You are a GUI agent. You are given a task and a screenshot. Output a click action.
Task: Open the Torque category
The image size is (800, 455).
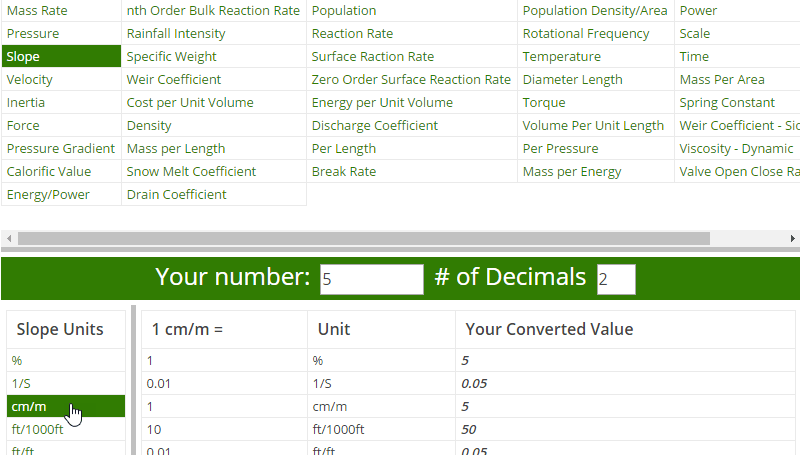click(x=544, y=103)
